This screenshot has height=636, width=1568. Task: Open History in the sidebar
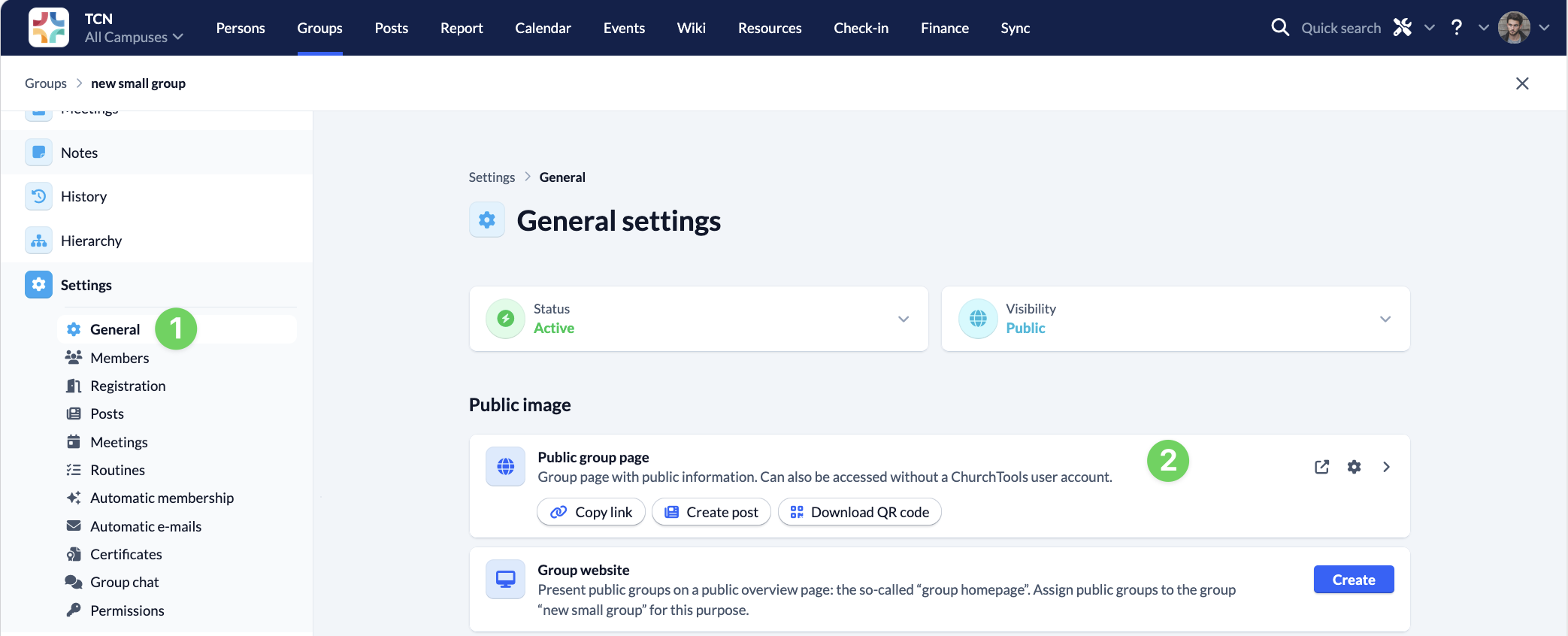[83, 196]
